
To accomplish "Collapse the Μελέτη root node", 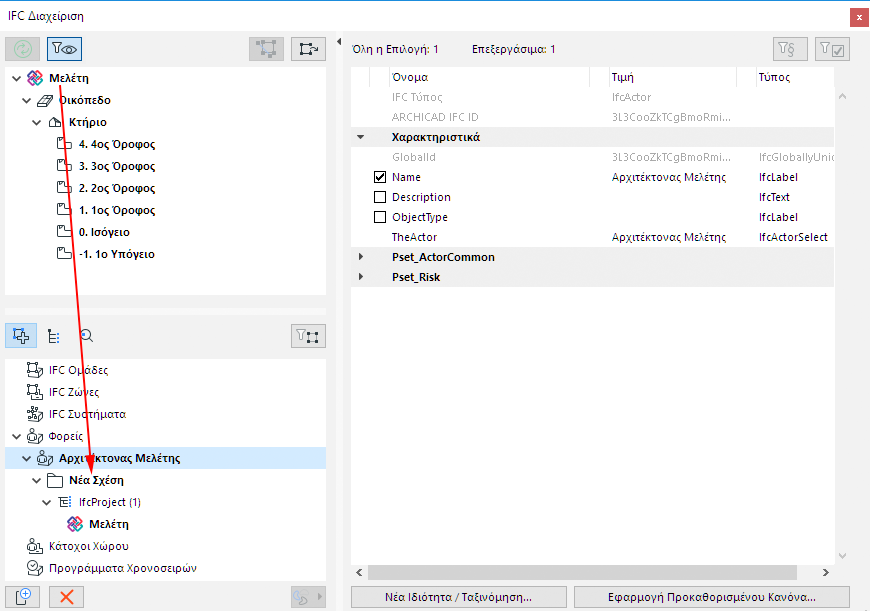I will 17,78.
